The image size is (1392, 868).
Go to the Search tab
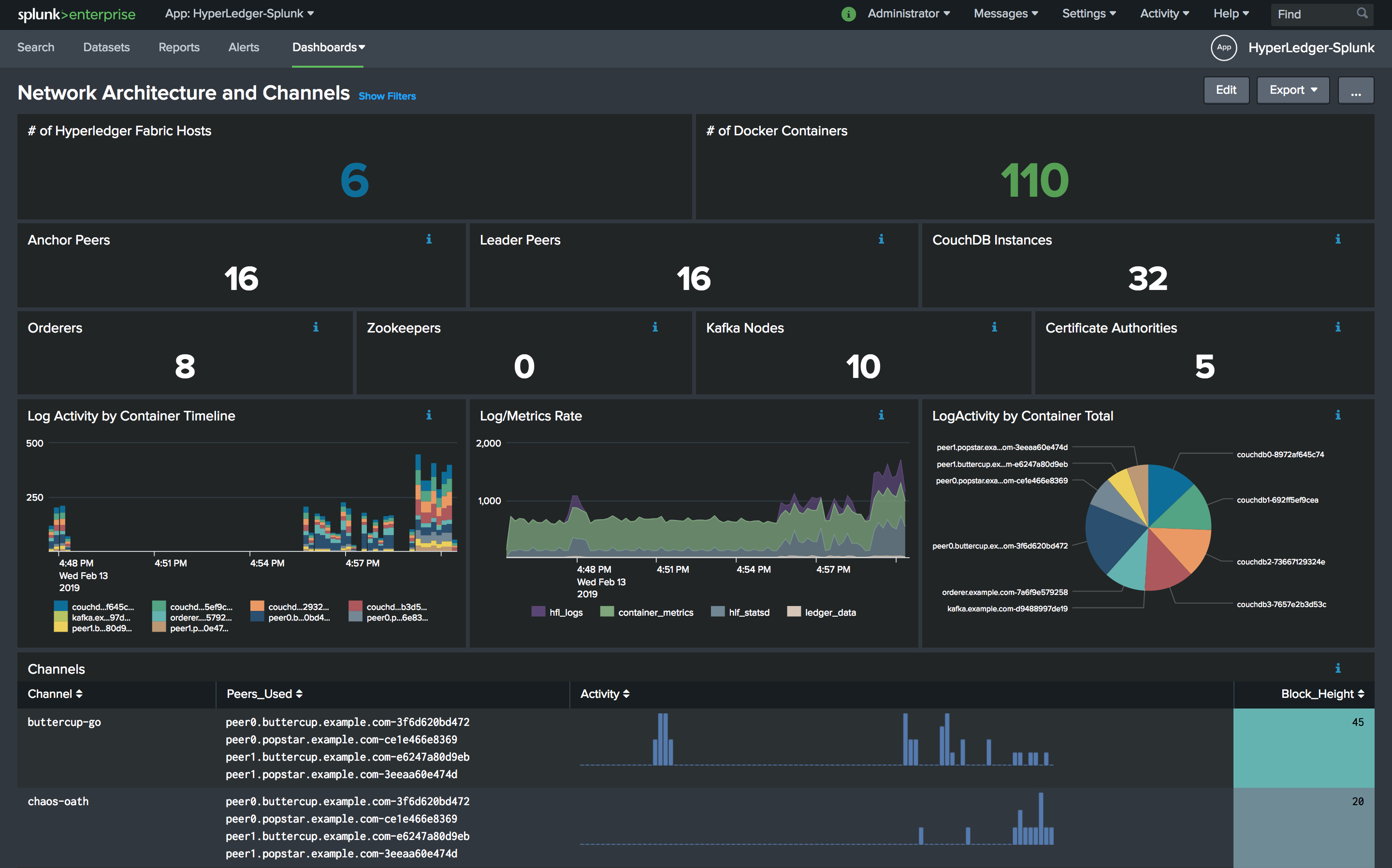(x=36, y=48)
